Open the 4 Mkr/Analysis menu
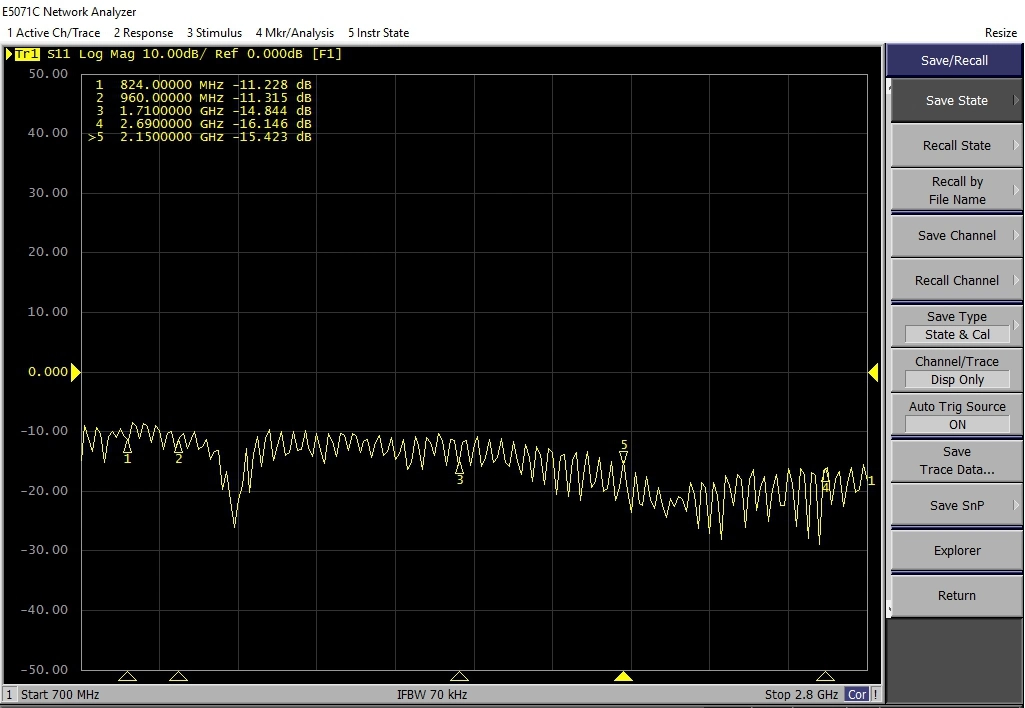The width and height of the screenshot is (1025, 708). click(295, 33)
